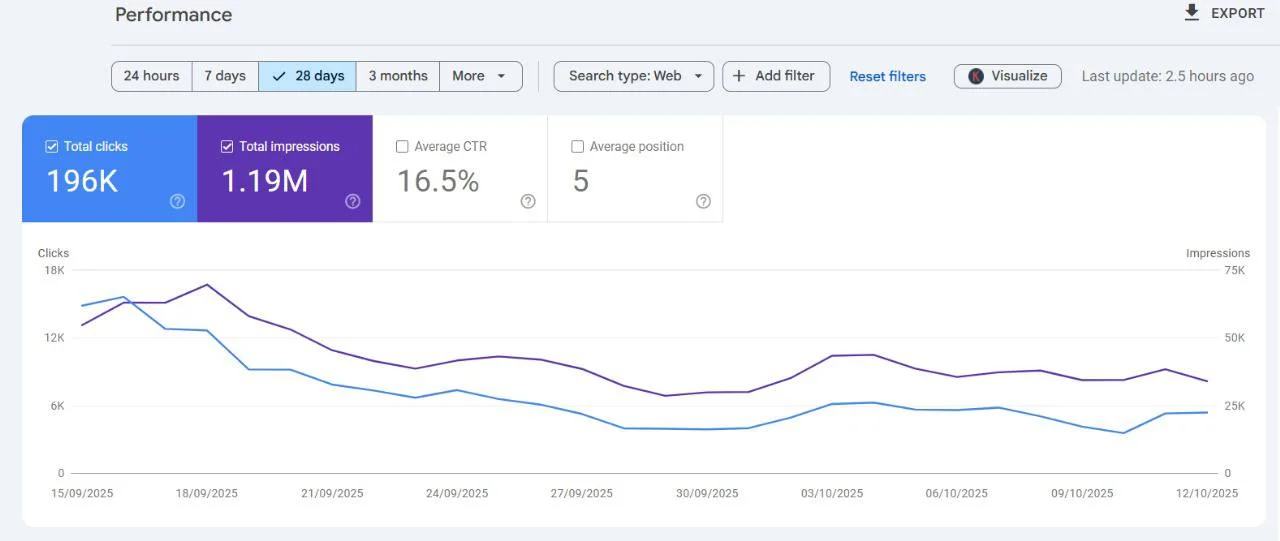Click the plus icon in Add filter
This screenshot has height=541, width=1280.
(739, 76)
